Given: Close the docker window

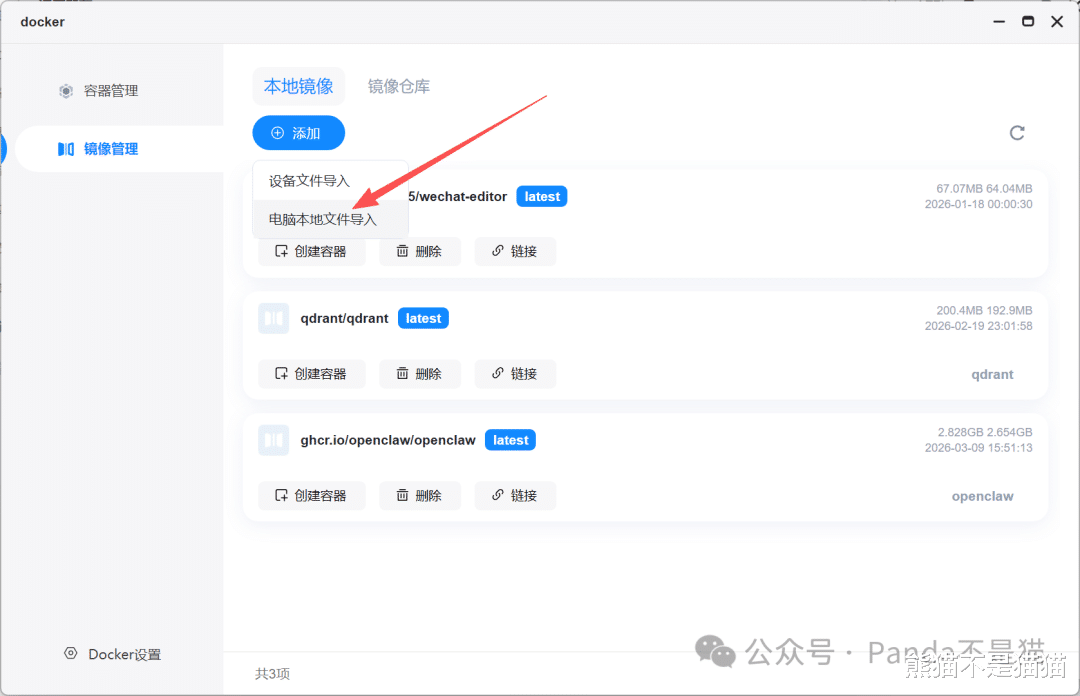Looking at the screenshot, I should coord(1057,21).
